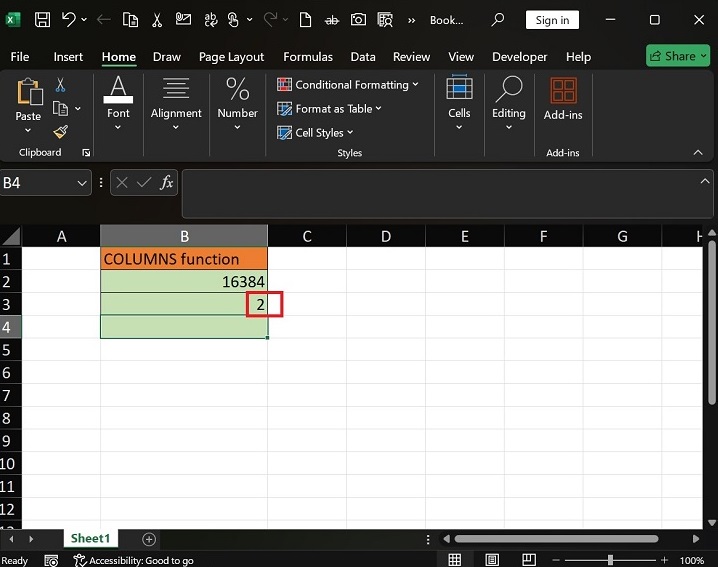Select cell B2 containing 16384
718x567 pixels.
coord(184,282)
